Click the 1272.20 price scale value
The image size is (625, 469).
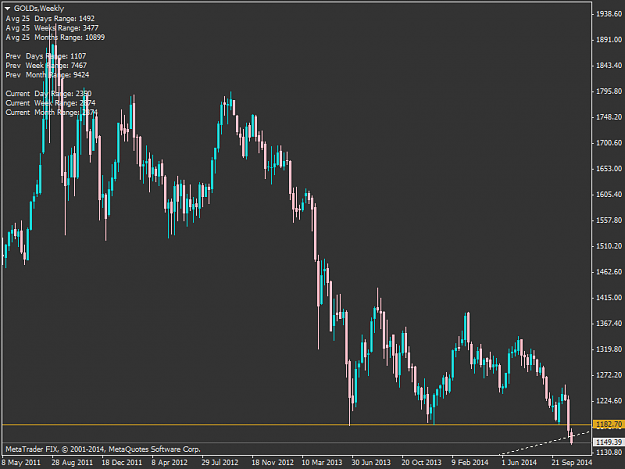[x=609, y=375]
